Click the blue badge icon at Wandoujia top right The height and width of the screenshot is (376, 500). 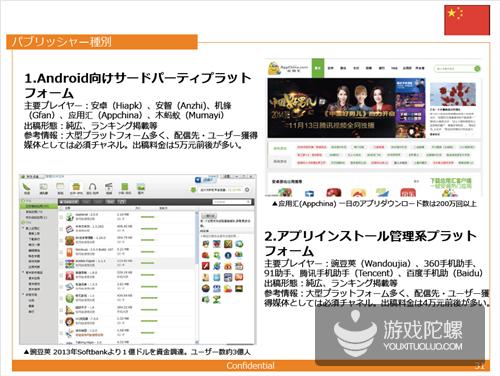click(198, 180)
